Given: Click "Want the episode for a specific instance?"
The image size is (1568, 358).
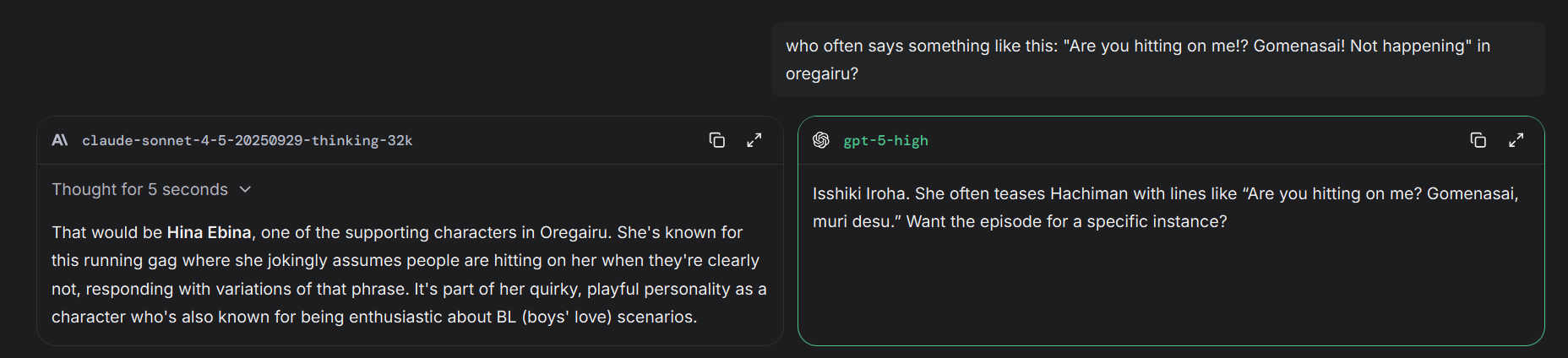Looking at the screenshot, I should pyautogui.click(x=1066, y=221).
